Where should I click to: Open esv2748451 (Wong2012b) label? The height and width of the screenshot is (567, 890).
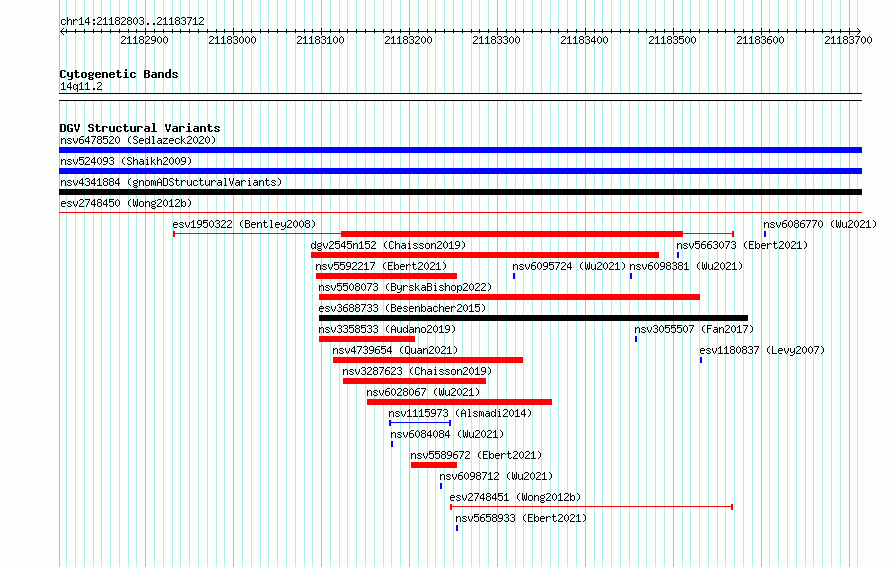click(515, 497)
